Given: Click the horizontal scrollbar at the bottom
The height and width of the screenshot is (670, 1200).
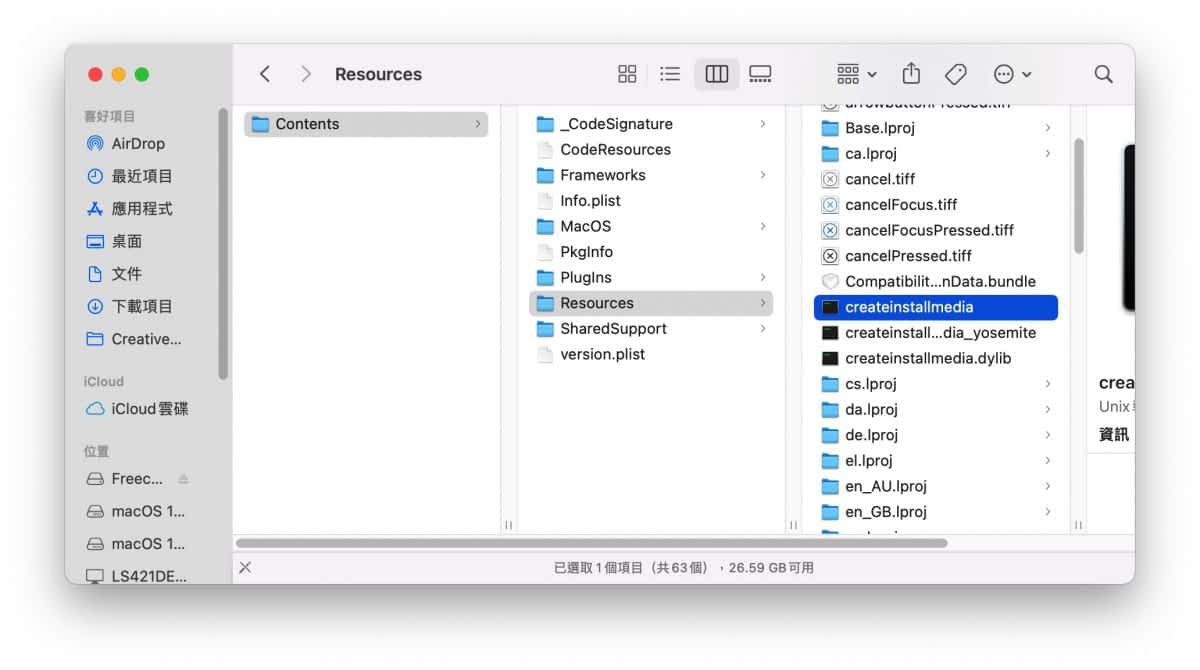Looking at the screenshot, I should (x=590, y=543).
